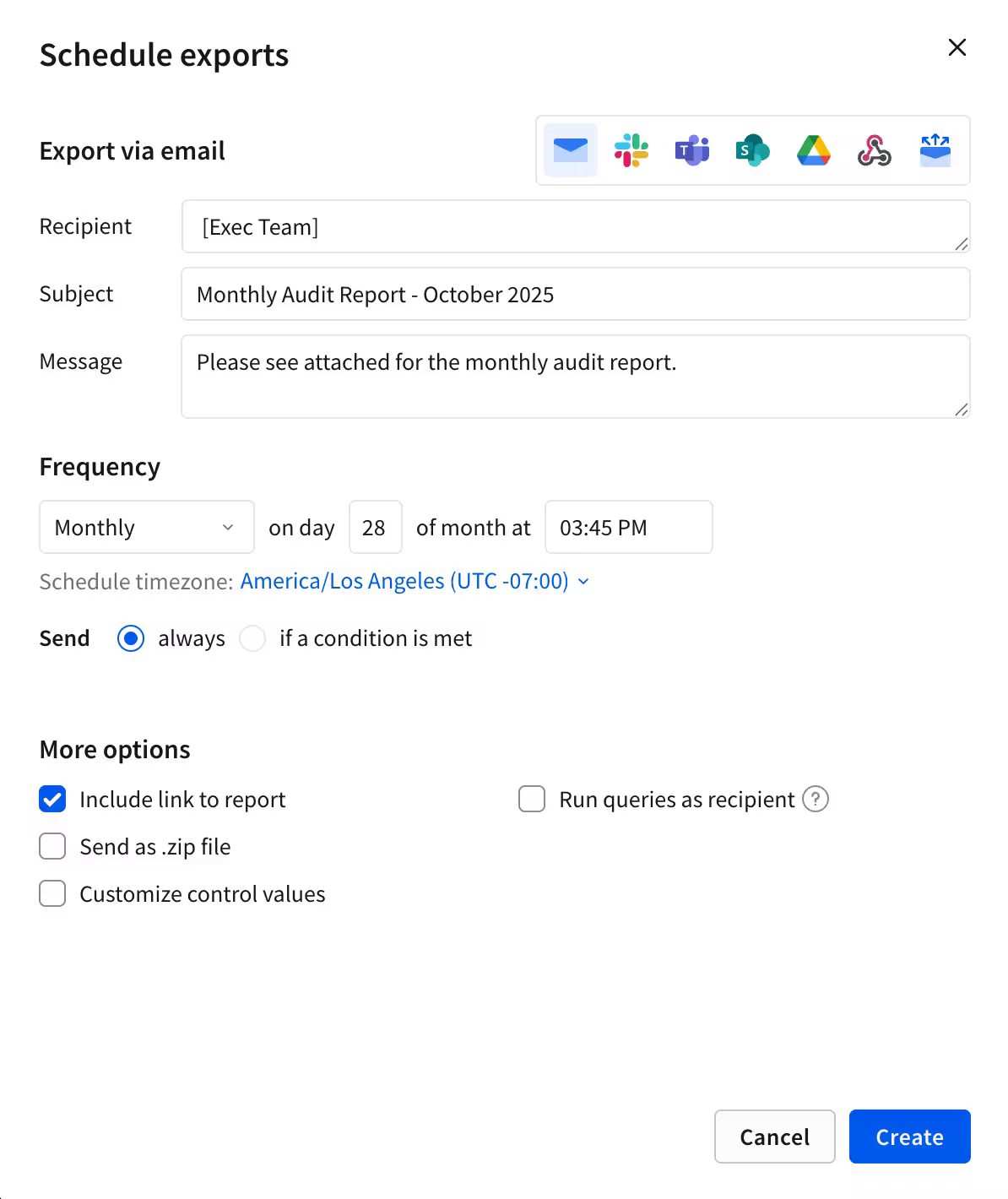The width and height of the screenshot is (1008, 1199).
Task: Choose the webhook export icon
Action: (x=875, y=150)
